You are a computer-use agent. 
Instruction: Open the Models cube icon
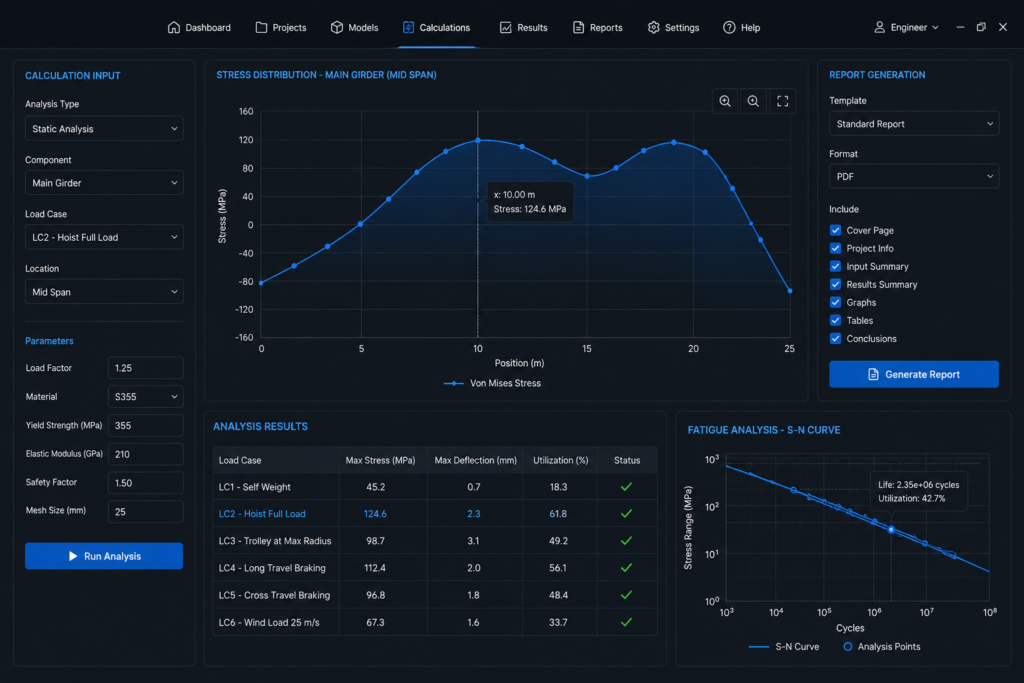coord(337,27)
